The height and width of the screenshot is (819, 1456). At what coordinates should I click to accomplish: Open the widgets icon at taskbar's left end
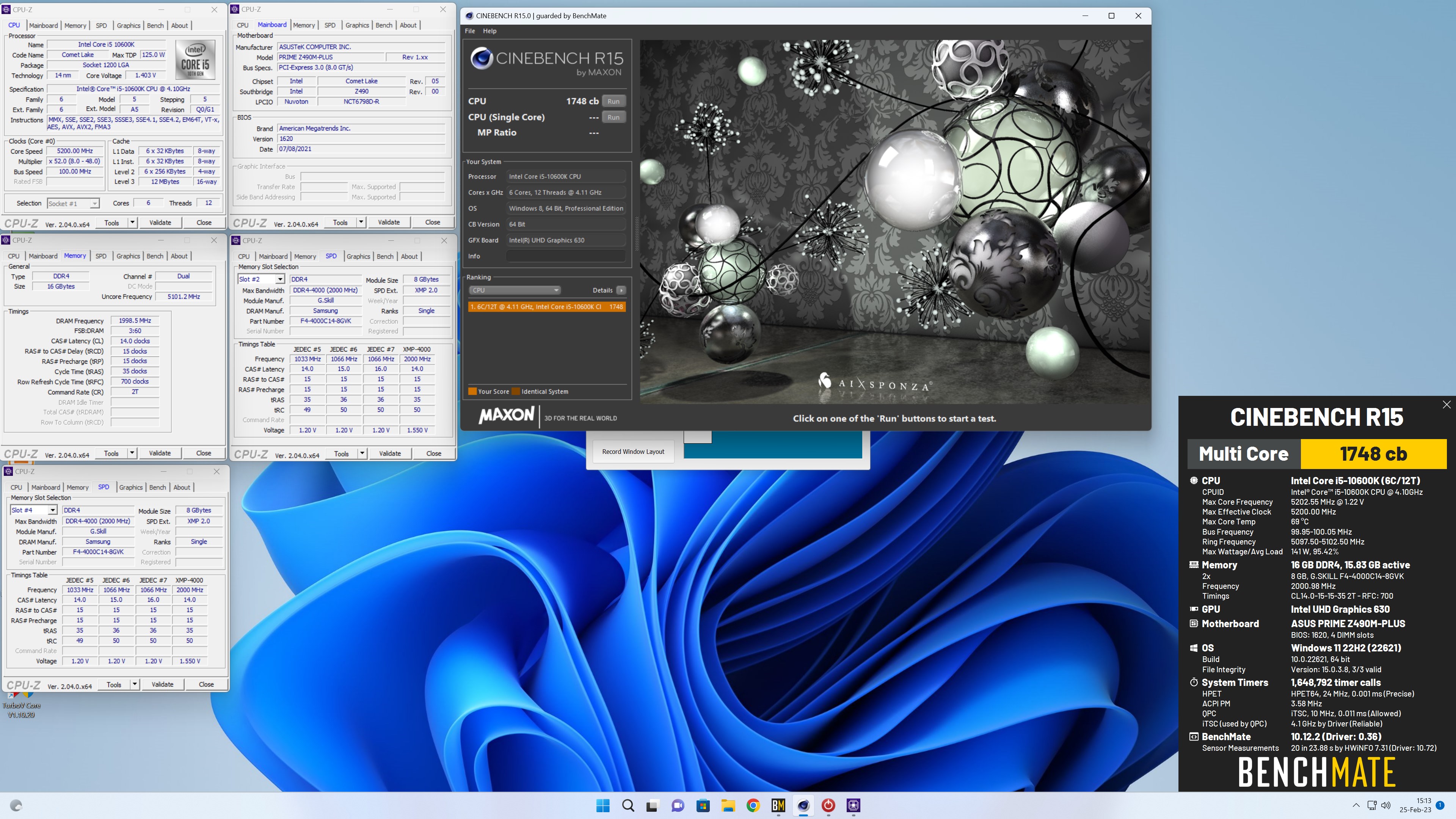[16, 805]
